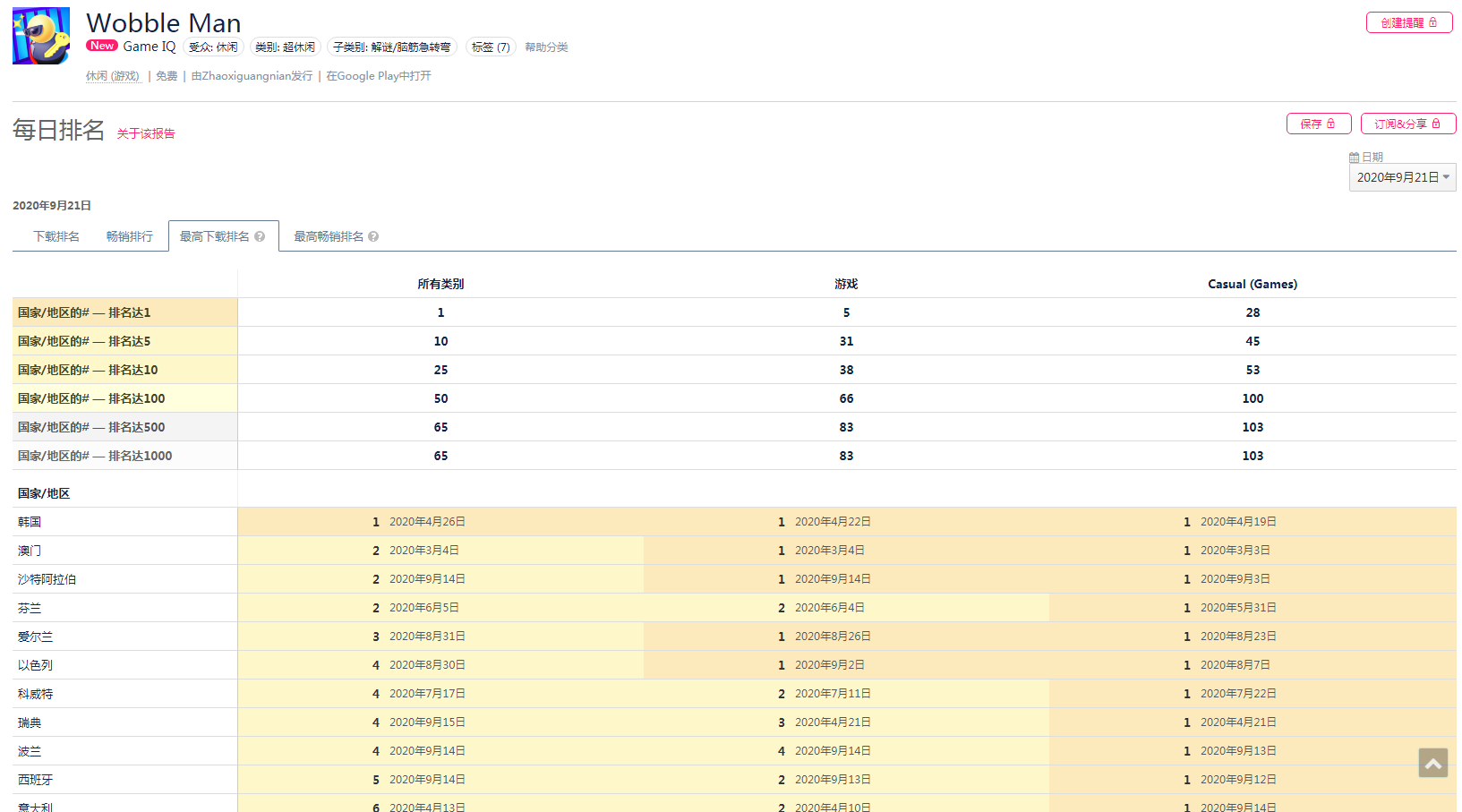This screenshot has height=812, width=1462.
Task: Click the lock icon on 创建提醒
Action: click(1432, 22)
